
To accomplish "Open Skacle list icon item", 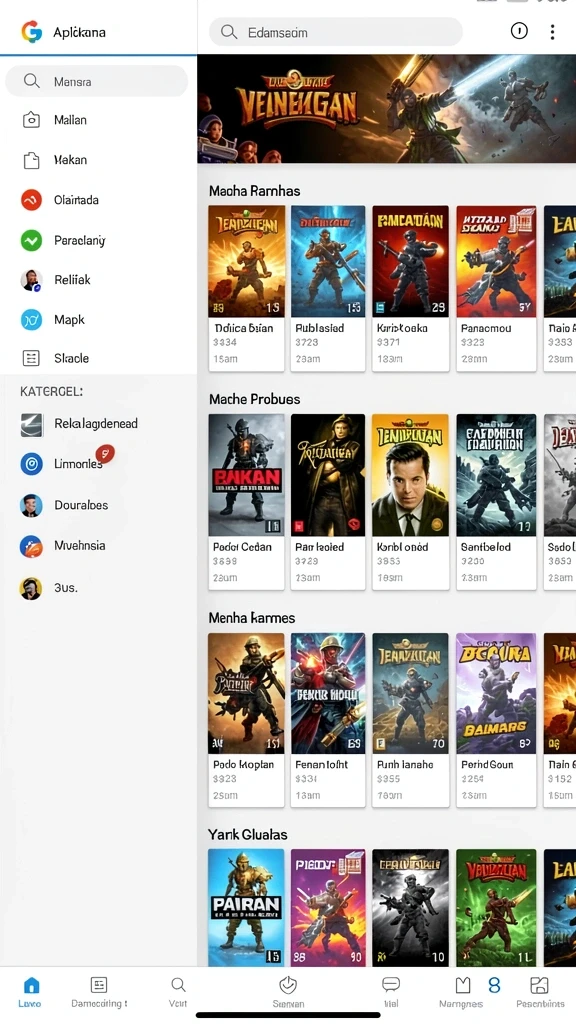I will [31, 358].
